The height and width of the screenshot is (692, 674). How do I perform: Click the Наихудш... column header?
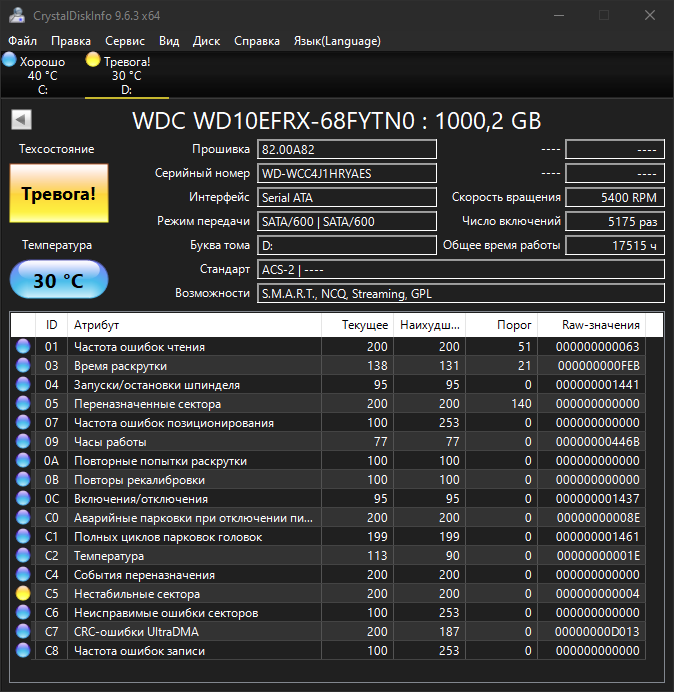(429, 325)
